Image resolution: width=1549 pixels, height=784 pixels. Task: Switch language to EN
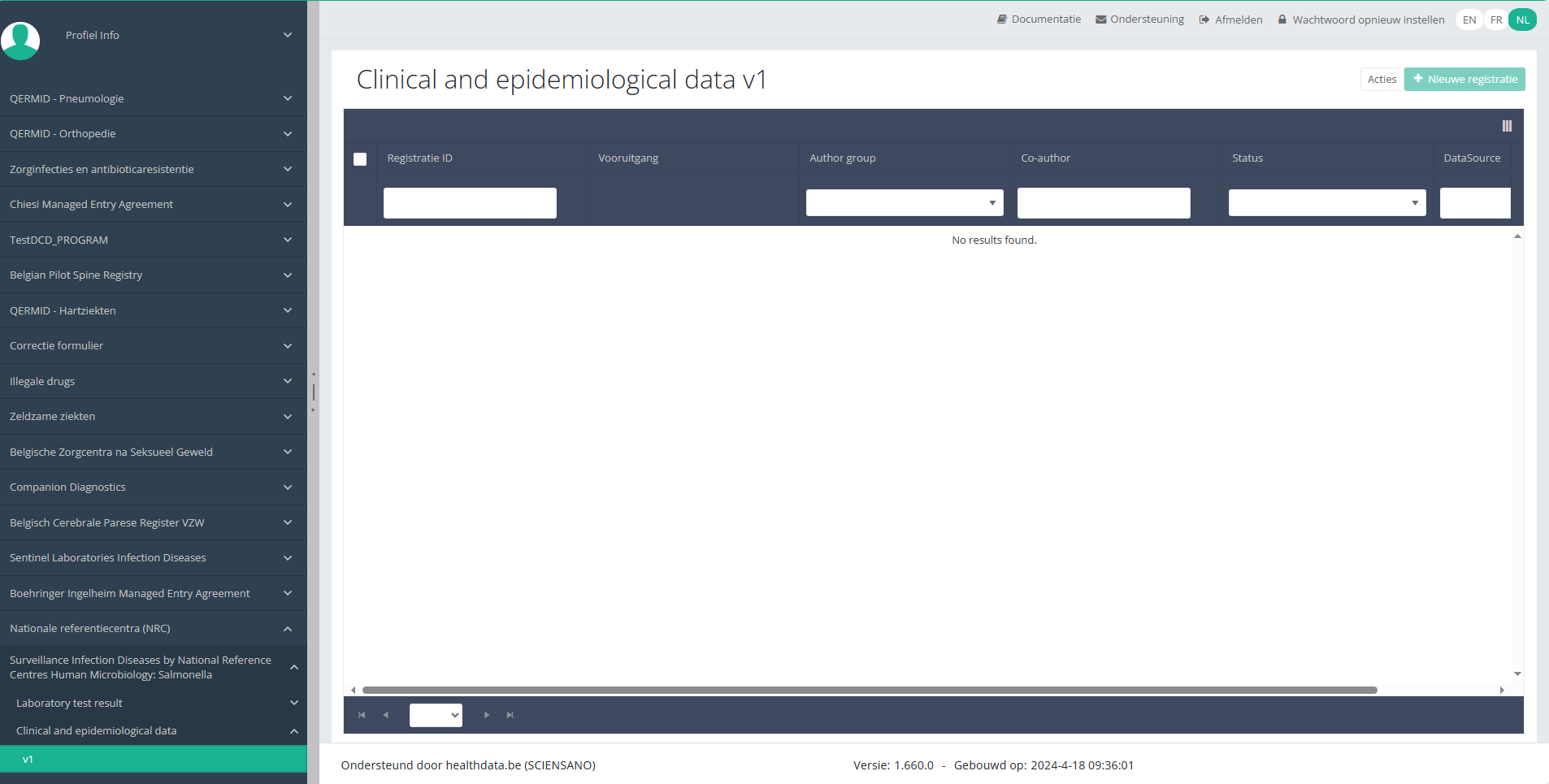pos(1469,20)
